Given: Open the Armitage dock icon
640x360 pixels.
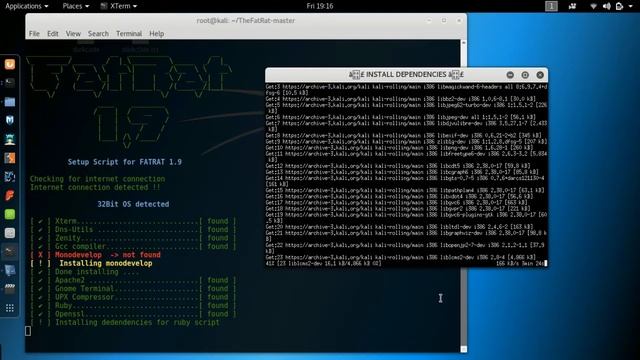Looking at the screenshot, I should pyautogui.click(x=10, y=139).
